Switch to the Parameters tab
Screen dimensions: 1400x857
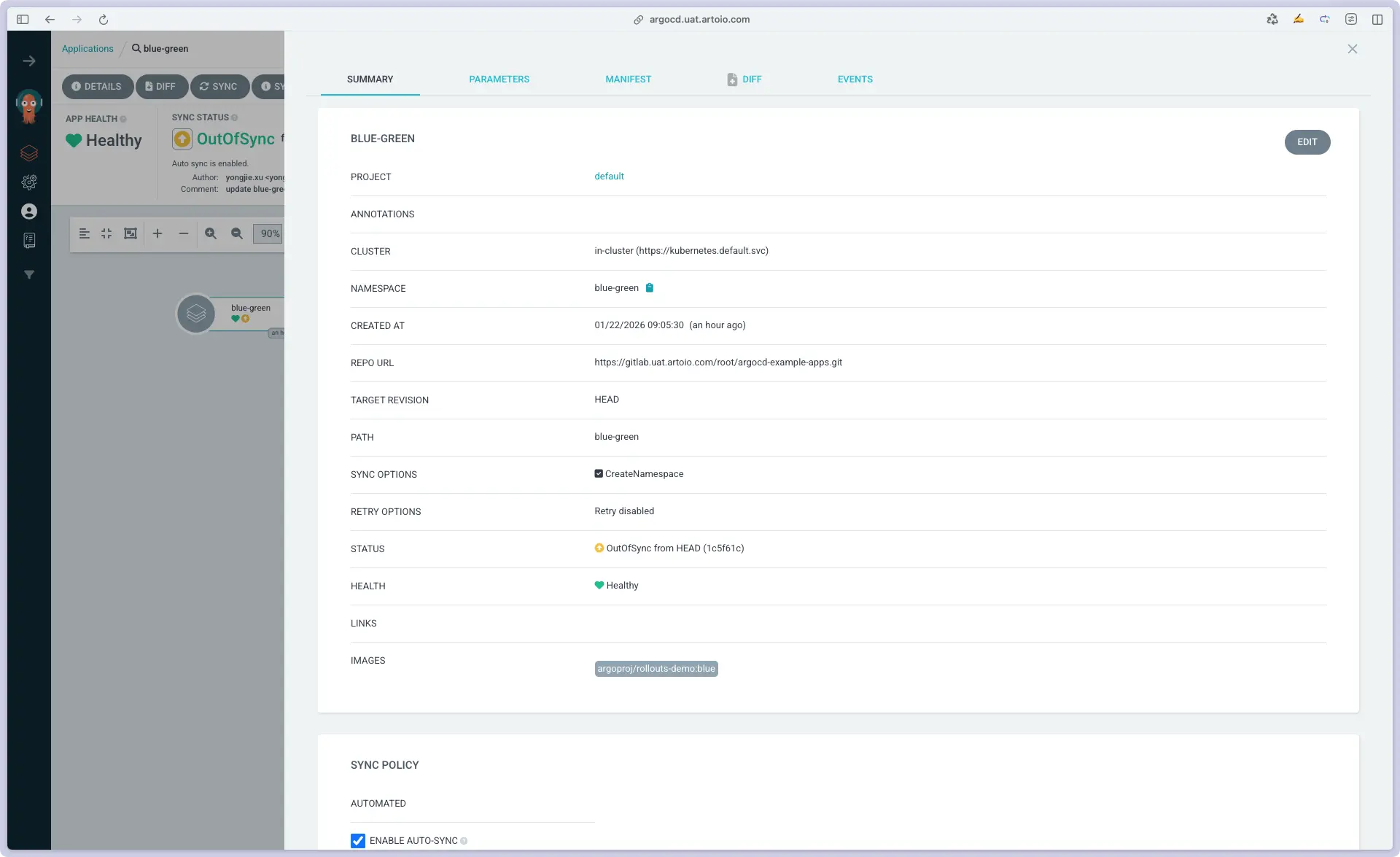tap(499, 80)
